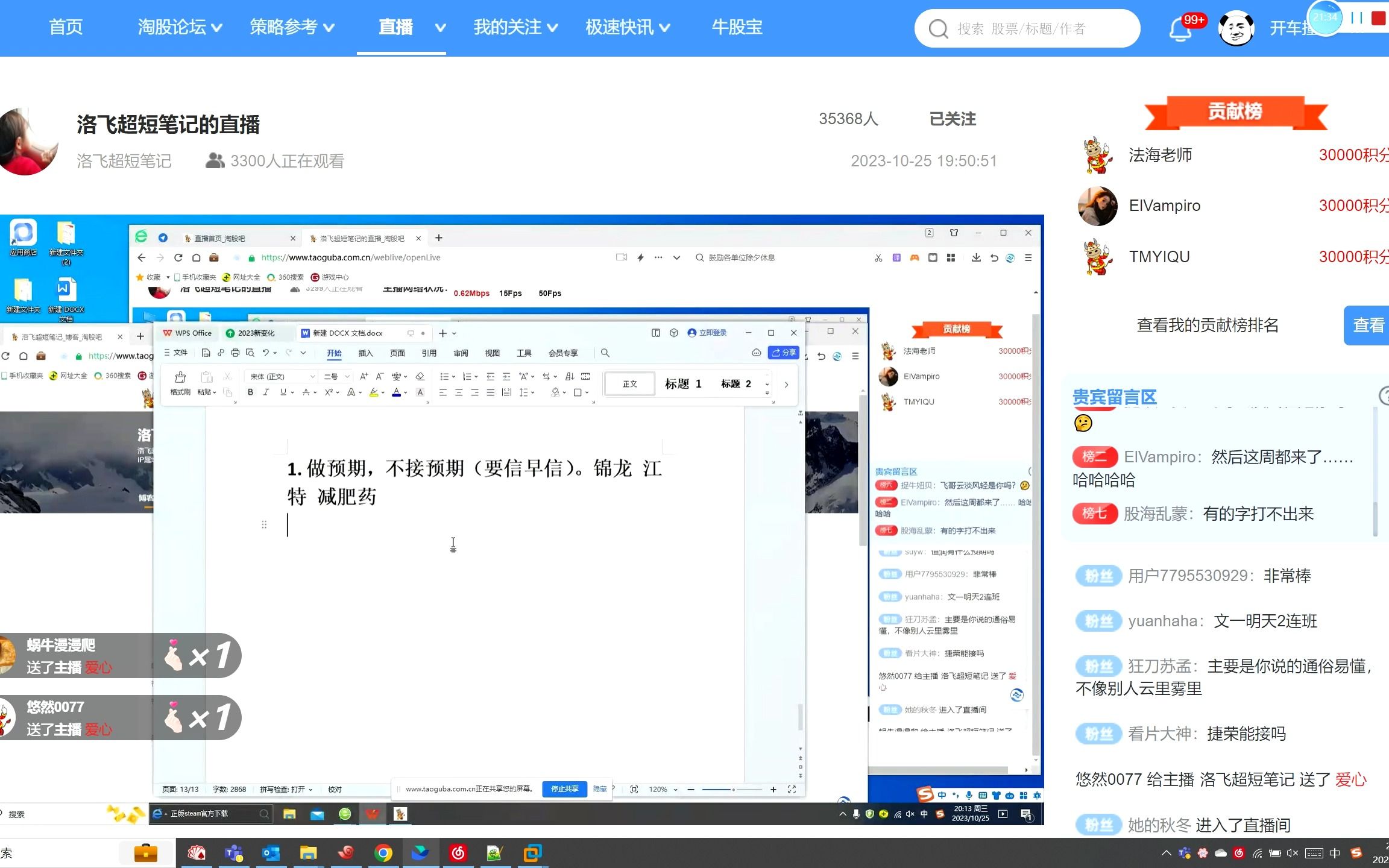Click the increase indent icon in WPS
1389x868 pixels.
506,376
